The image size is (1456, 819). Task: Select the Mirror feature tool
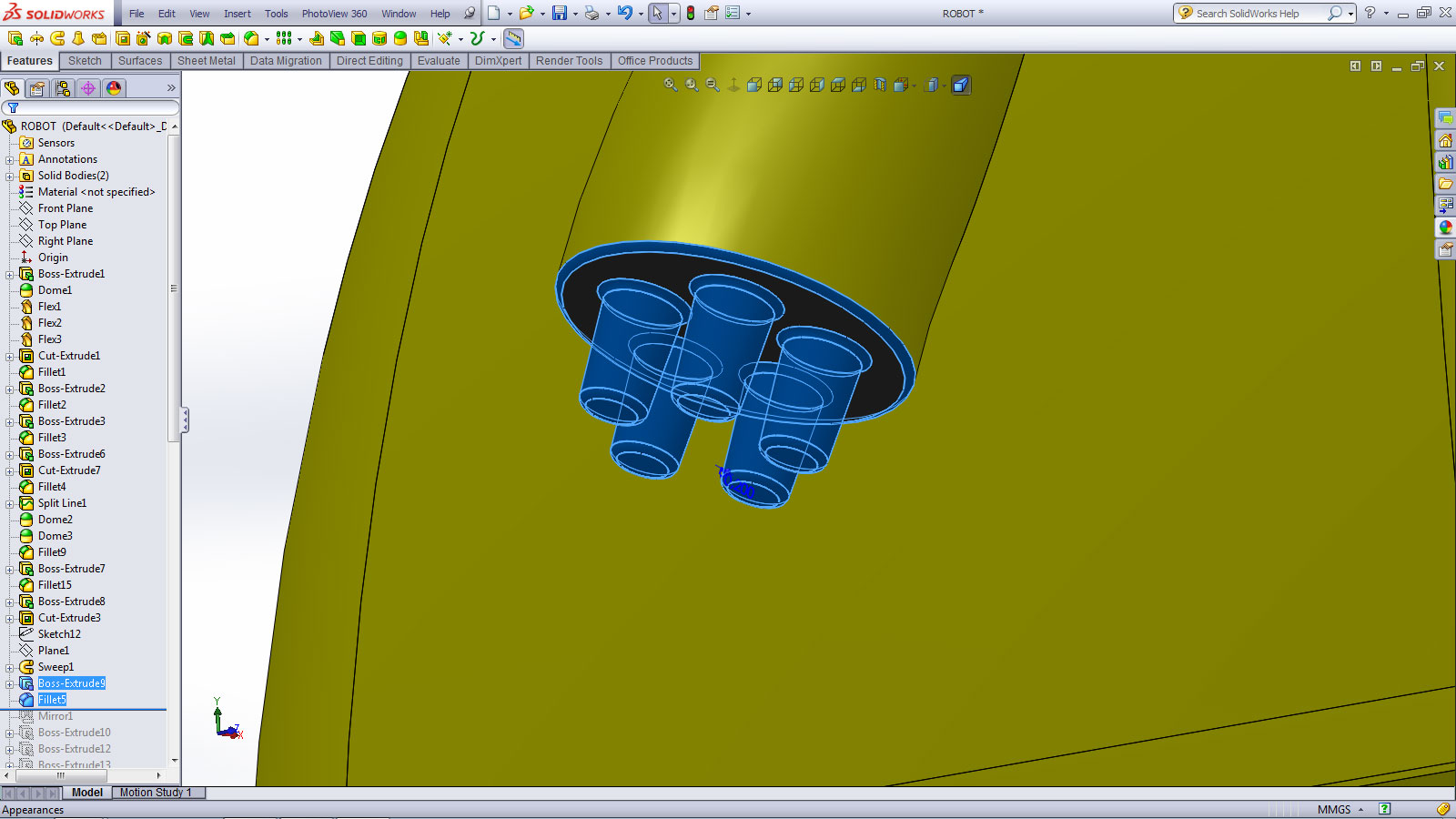[420, 38]
